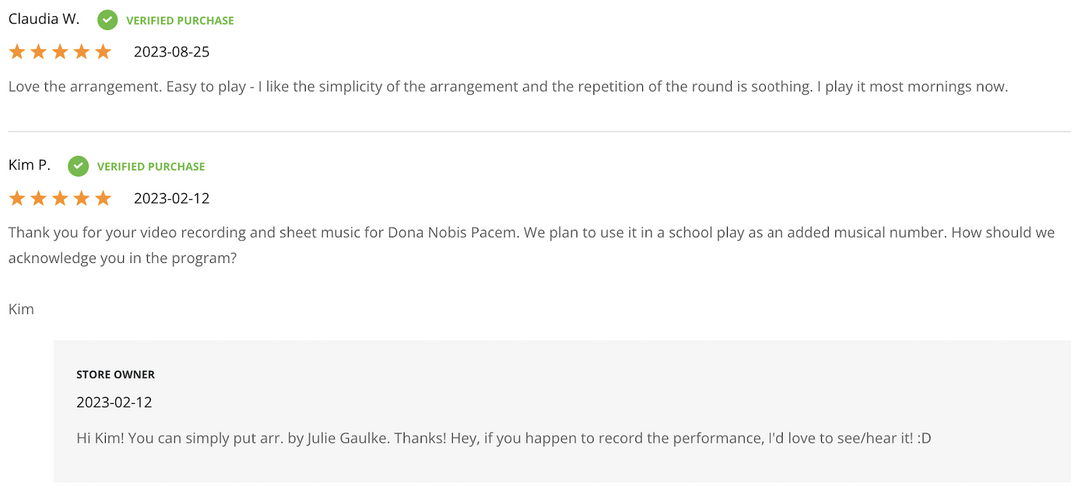This screenshot has width=1080, height=492.
Task: Click the fifth star of Kim's rating
Action: click(103, 198)
